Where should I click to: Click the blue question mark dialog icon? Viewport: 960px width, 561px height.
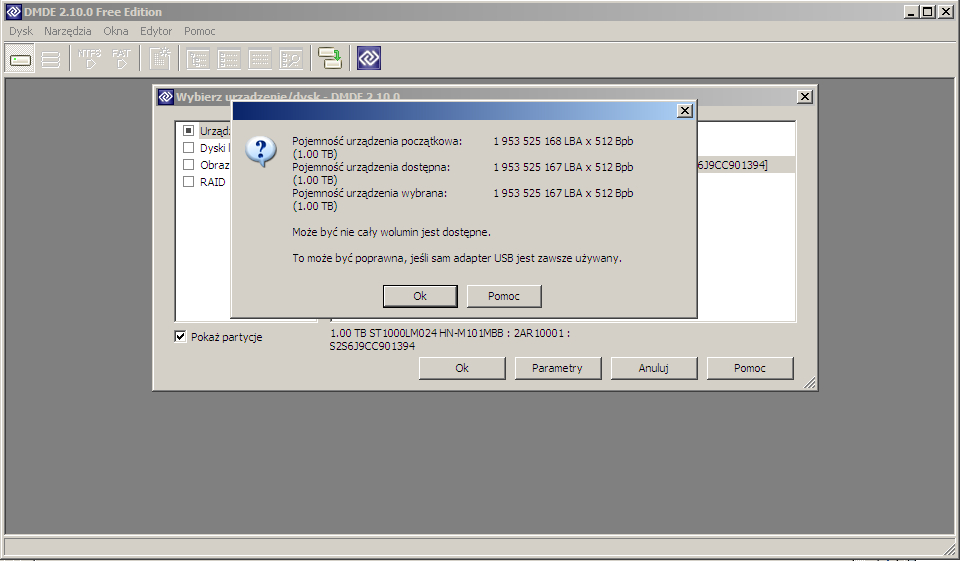261,152
